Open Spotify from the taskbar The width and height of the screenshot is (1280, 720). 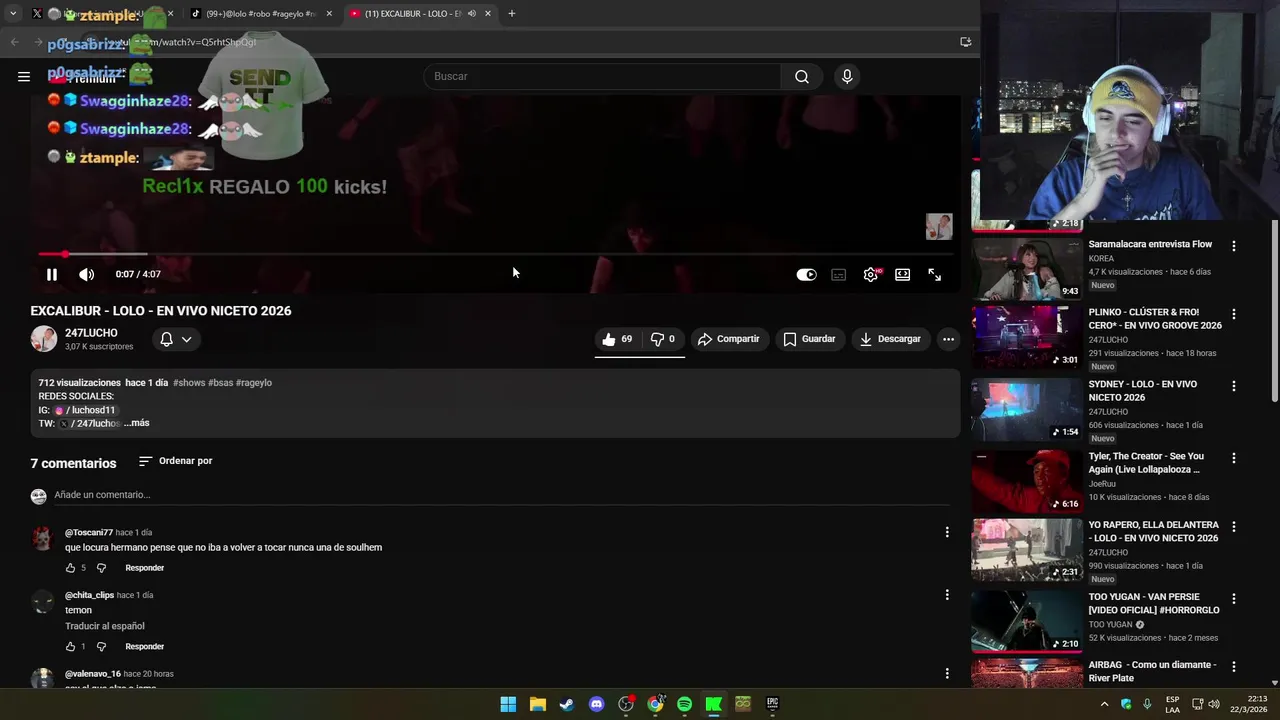[684, 704]
